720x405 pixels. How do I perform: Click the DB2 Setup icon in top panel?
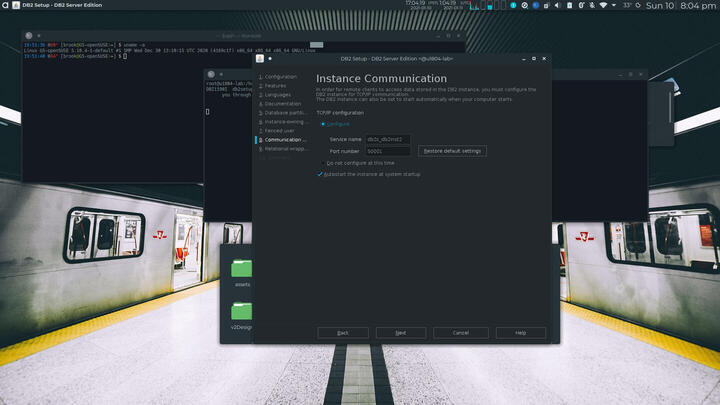[16, 5]
